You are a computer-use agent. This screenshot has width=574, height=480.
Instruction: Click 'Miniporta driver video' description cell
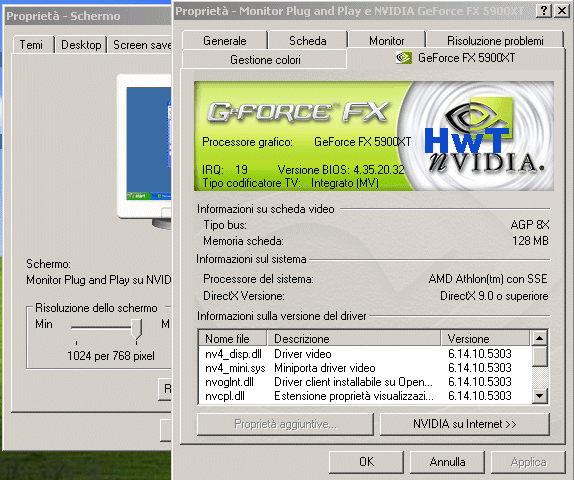point(325,368)
